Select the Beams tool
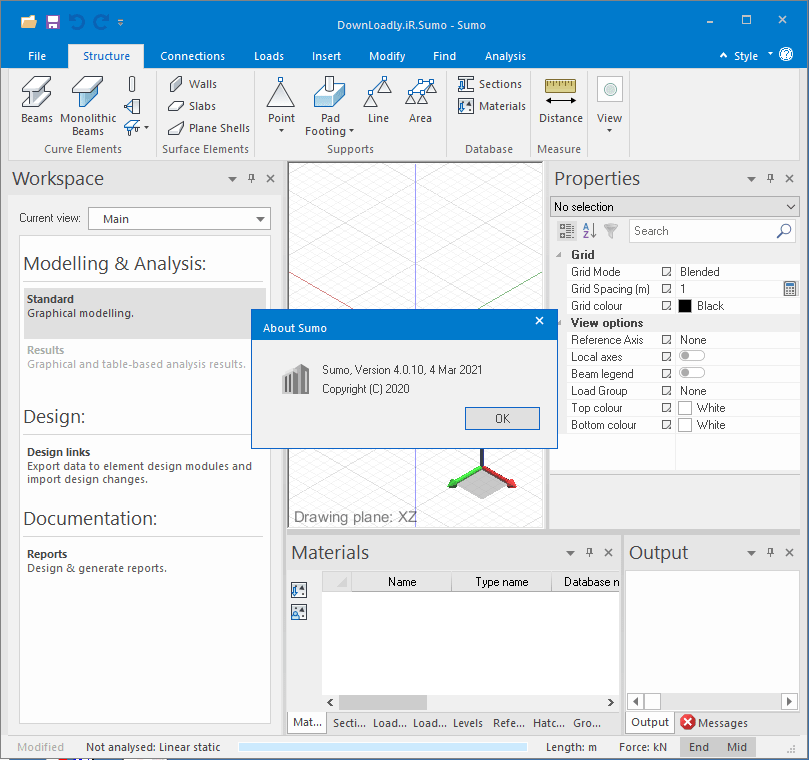 (x=37, y=101)
